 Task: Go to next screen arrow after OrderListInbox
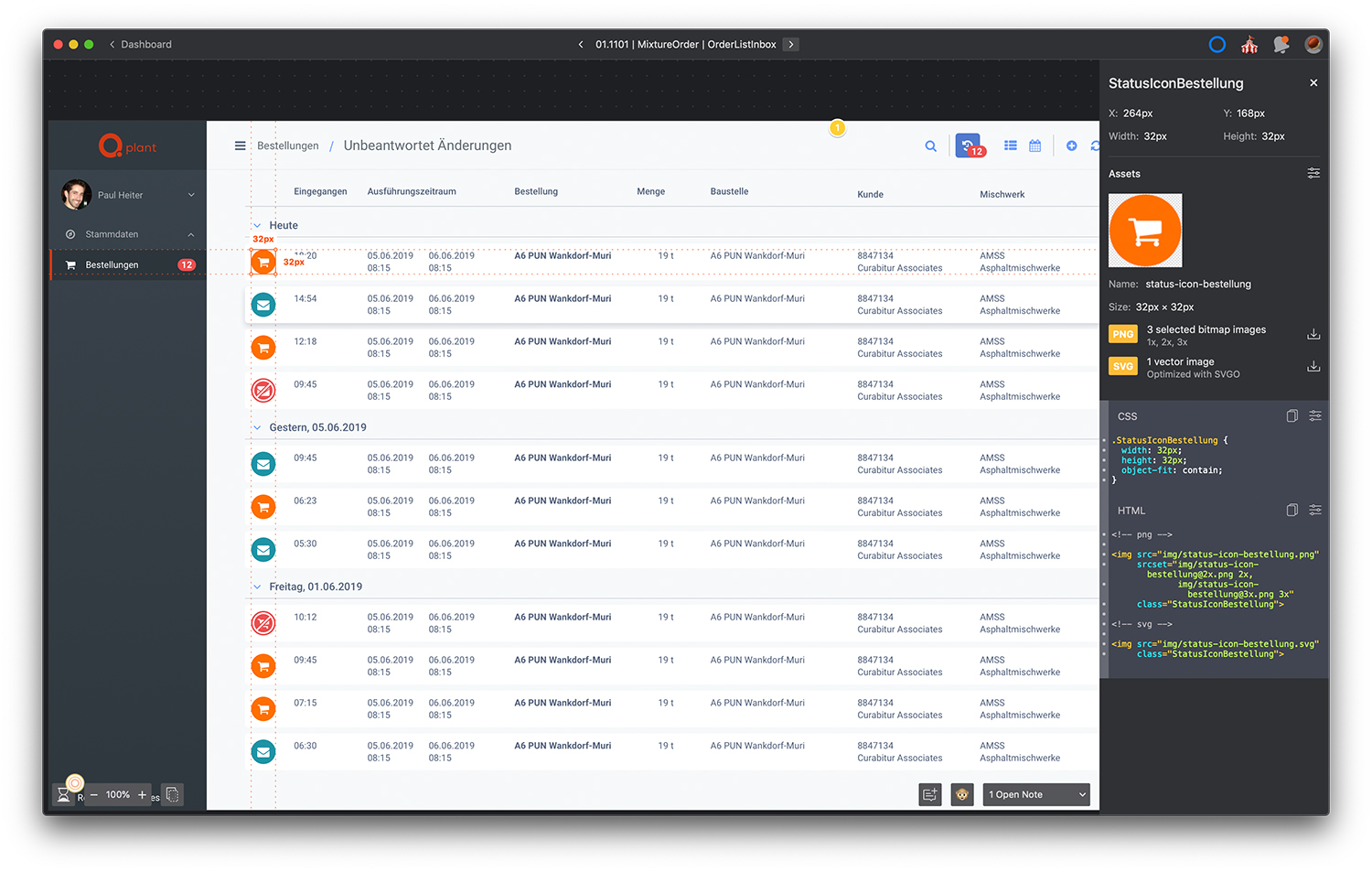pos(791,44)
